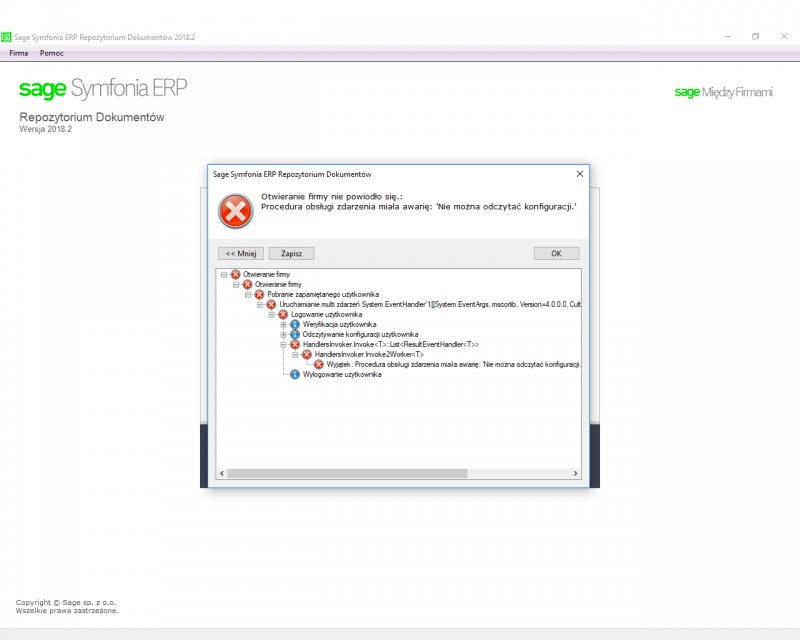The image size is (800, 640).
Task: Open the Firma menu
Action: pyautogui.click(x=19, y=53)
